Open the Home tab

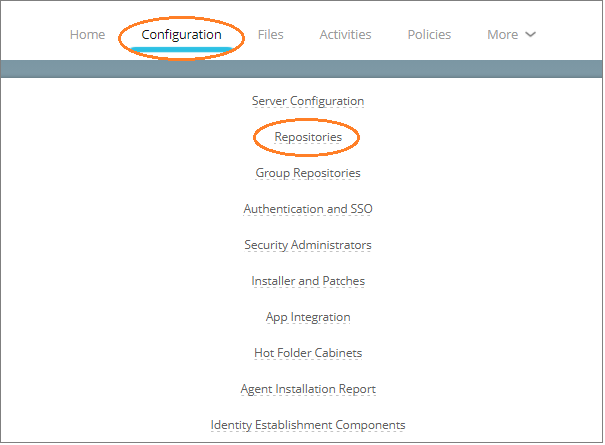(88, 35)
